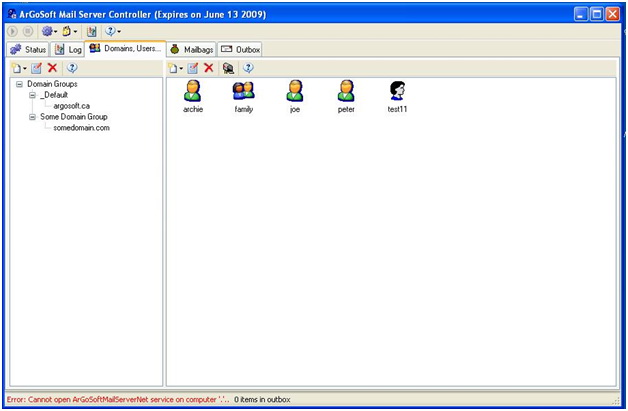This screenshot has width=628, height=411.
Task: Collapse the Some Domain Group node
Action: (x=32, y=117)
